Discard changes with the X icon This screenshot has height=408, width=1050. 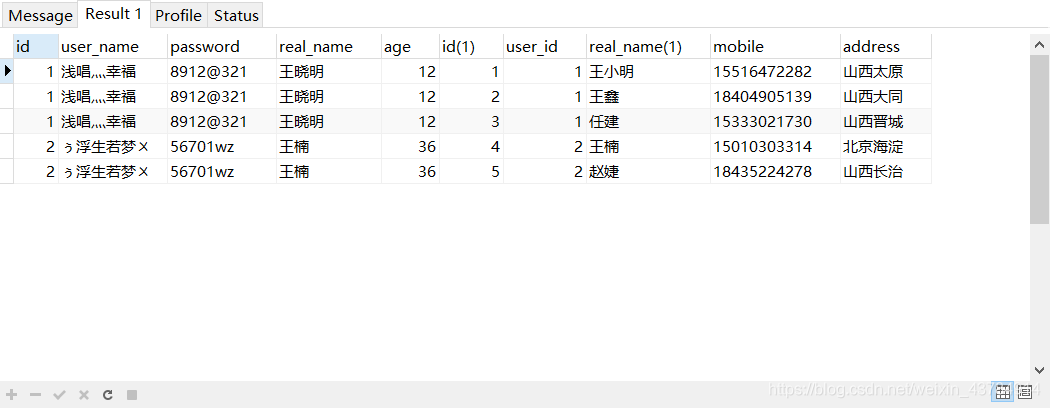[84, 395]
